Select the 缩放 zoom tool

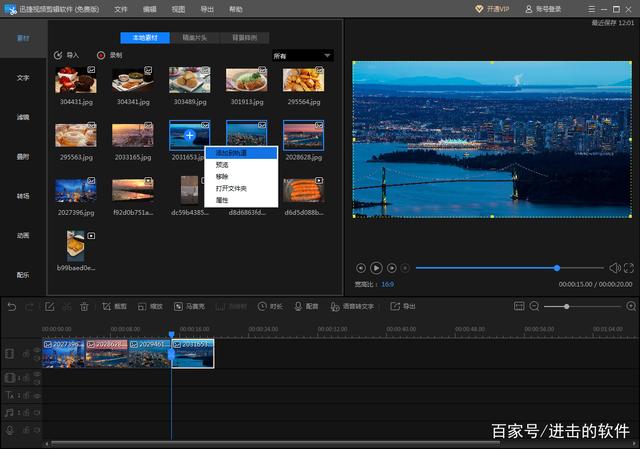[150, 307]
